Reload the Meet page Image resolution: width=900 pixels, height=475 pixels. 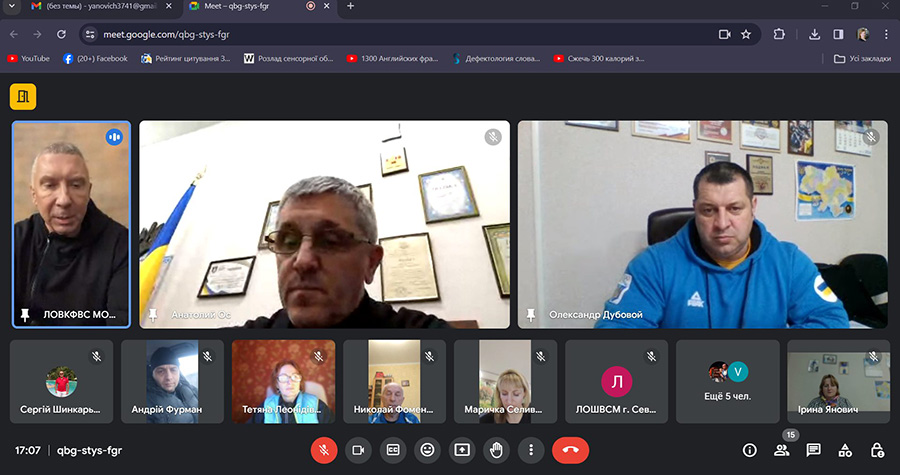click(61, 34)
